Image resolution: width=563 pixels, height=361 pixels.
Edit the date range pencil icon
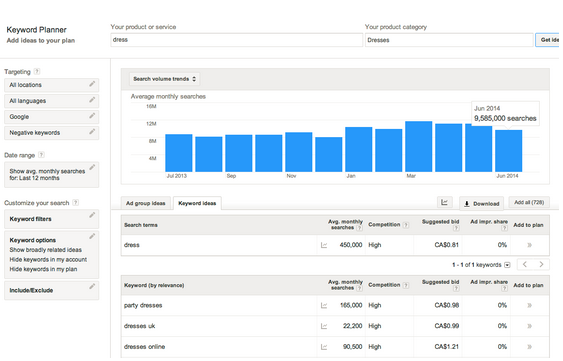pyautogui.click(x=92, y=167)
